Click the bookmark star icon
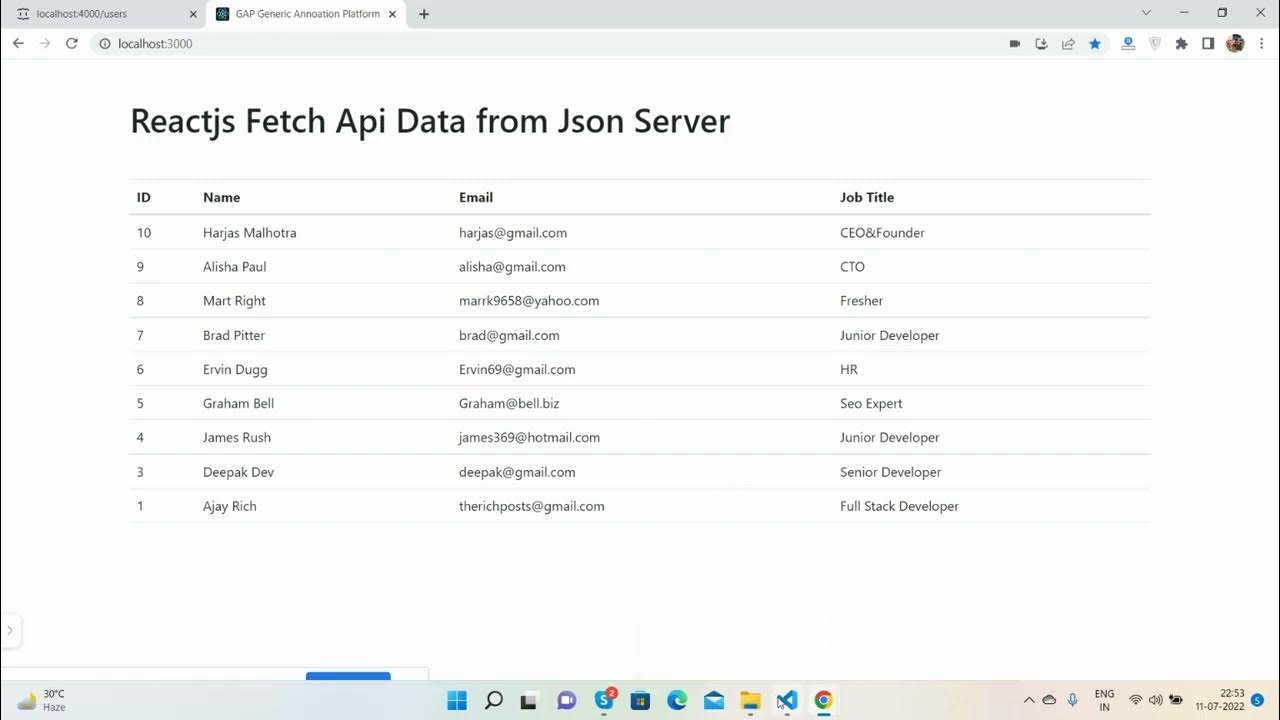Image resolution: width=1280 pixels, height=720 pixels. point(1095,44)
